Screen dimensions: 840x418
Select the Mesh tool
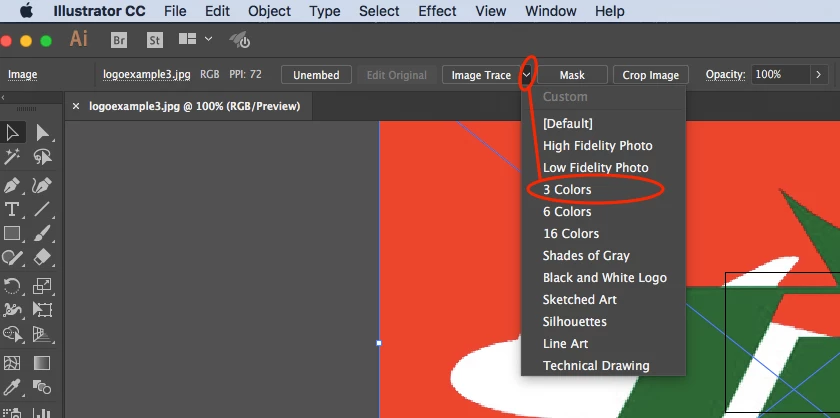click(12, 363)
